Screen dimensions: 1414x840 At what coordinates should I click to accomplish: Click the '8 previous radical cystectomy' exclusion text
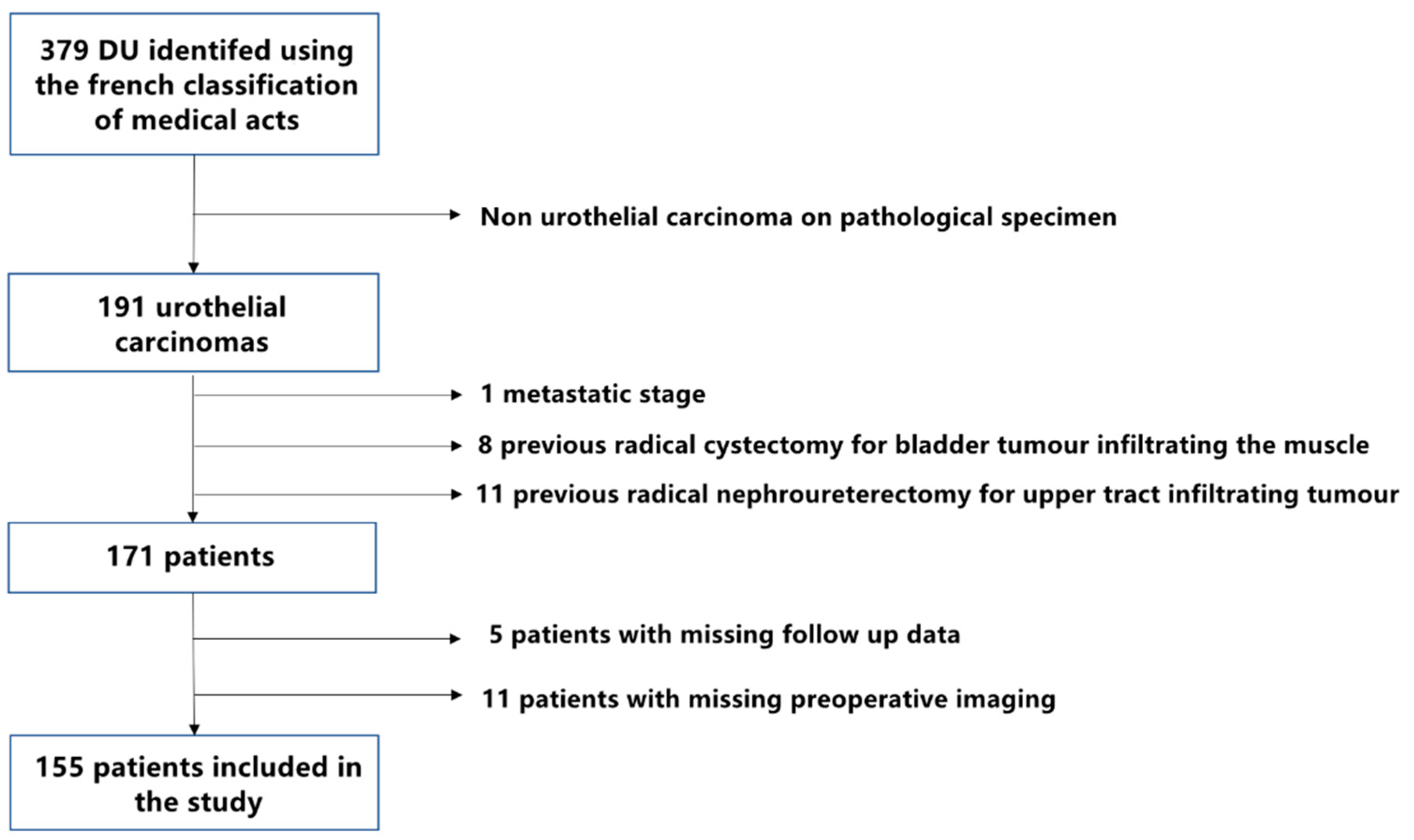pyautogui.click(x=923, y=445)
